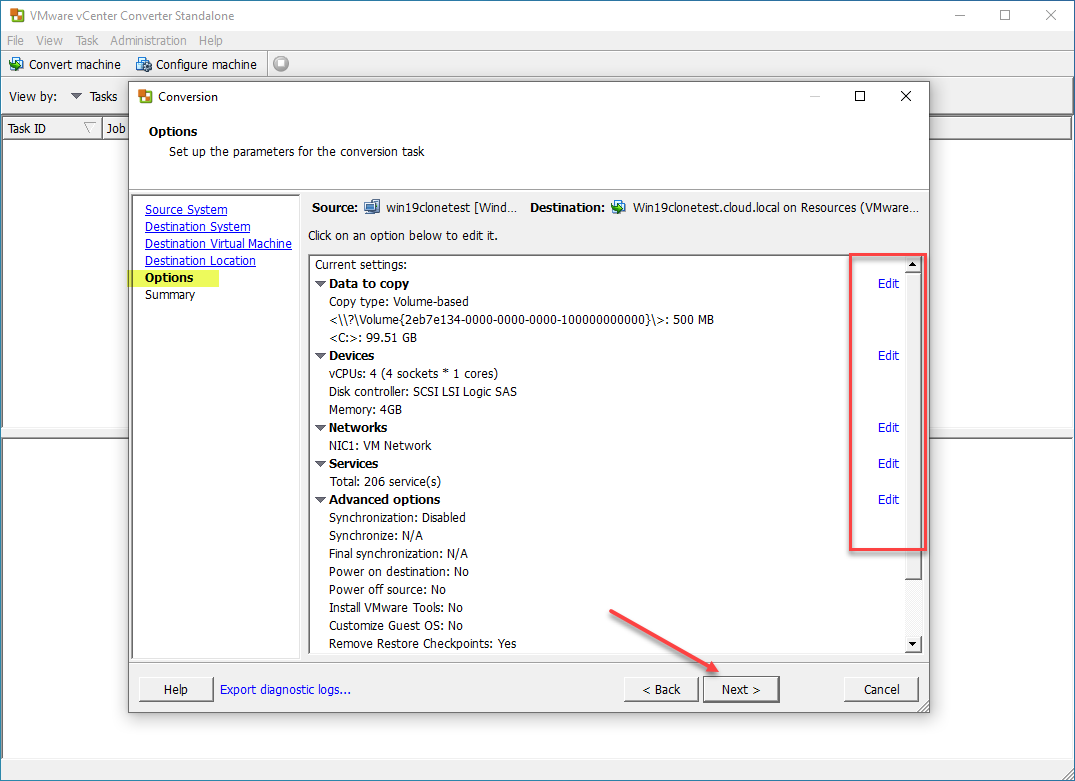Edit the Networks settings
1075x781 pixels.
[x=888, y=428]
